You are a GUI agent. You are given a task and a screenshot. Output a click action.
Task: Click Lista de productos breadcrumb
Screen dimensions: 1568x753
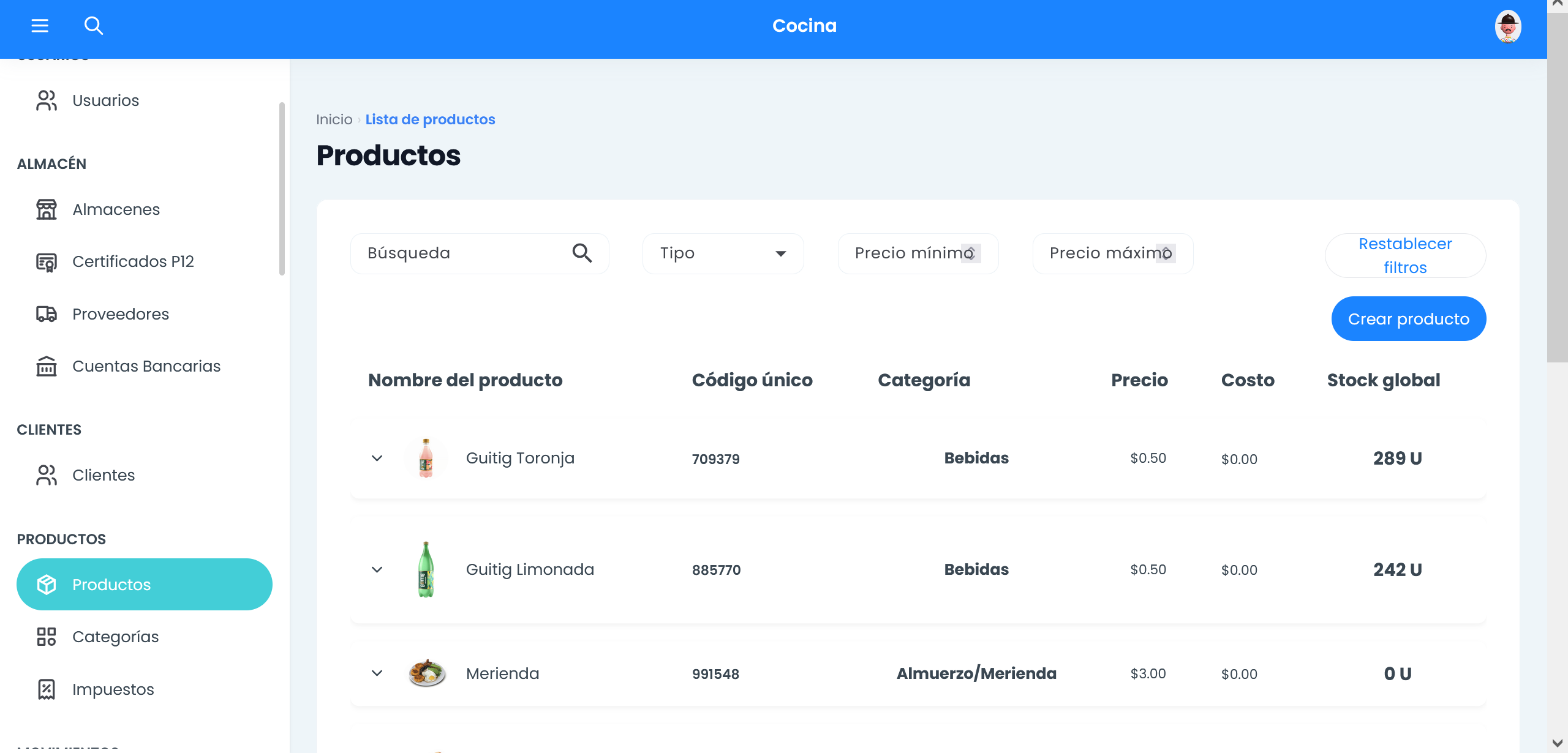[430, 119]
